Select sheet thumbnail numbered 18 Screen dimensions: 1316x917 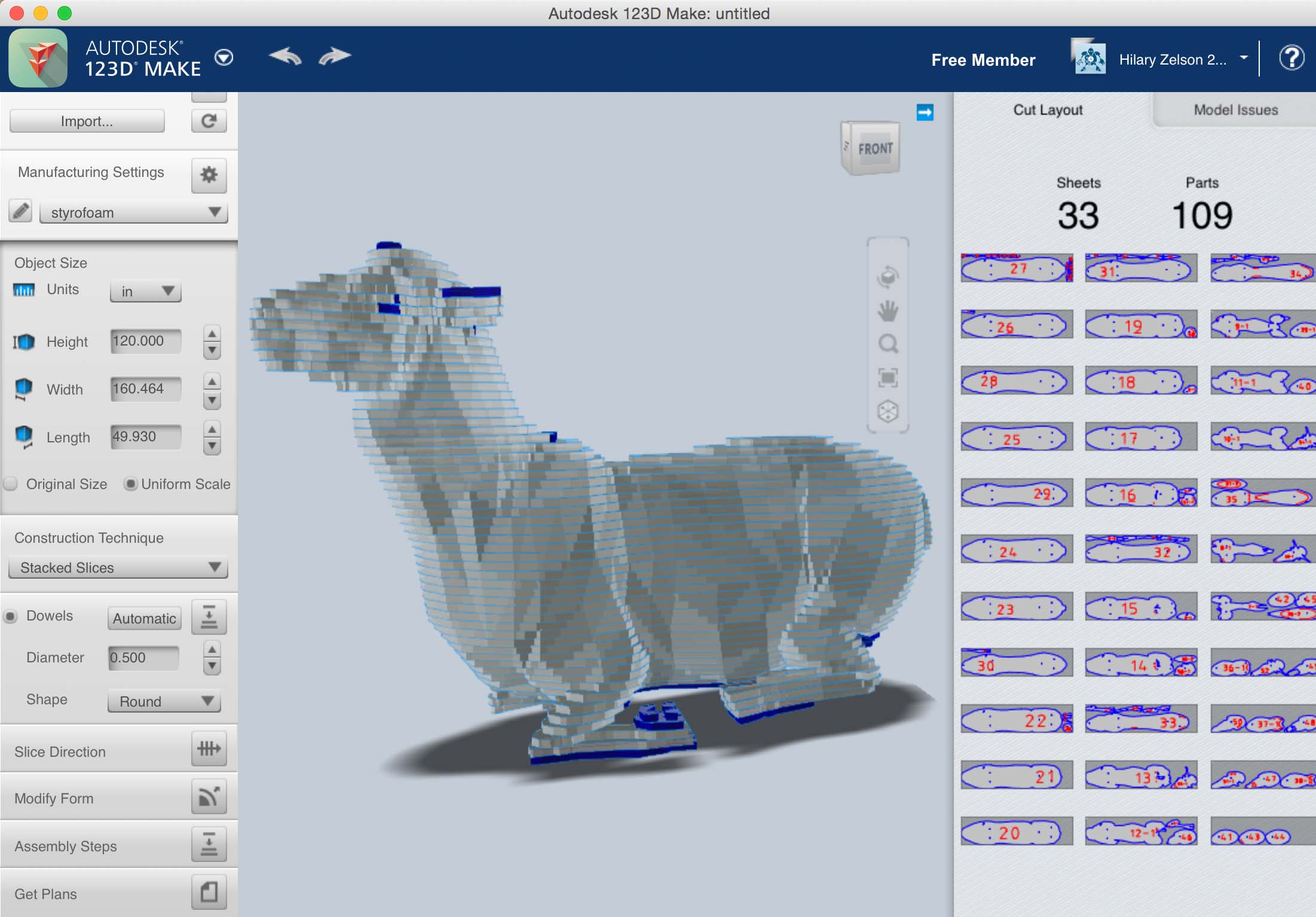click(x=1141, y=381)
